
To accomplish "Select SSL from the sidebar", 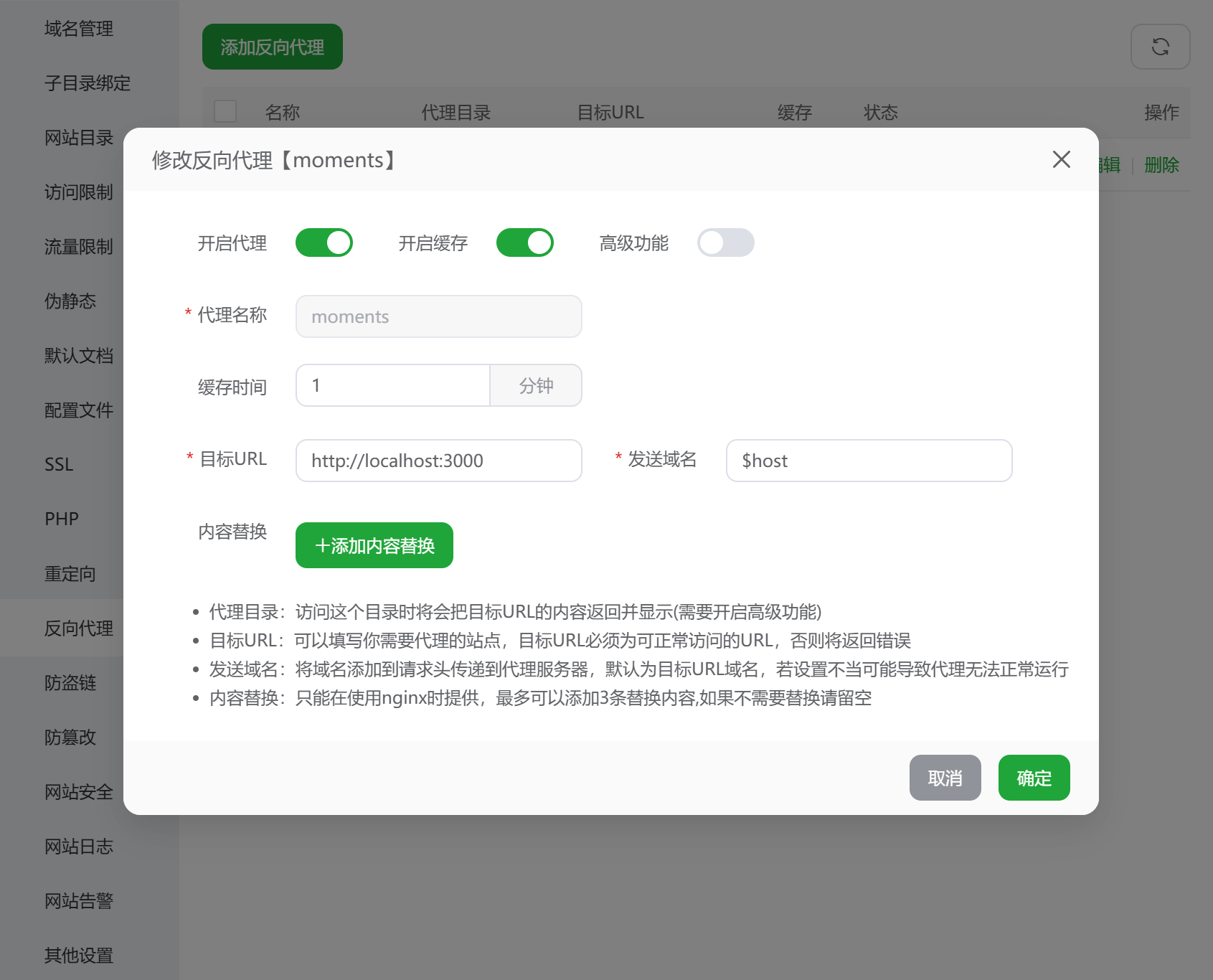I will (59, 465).
